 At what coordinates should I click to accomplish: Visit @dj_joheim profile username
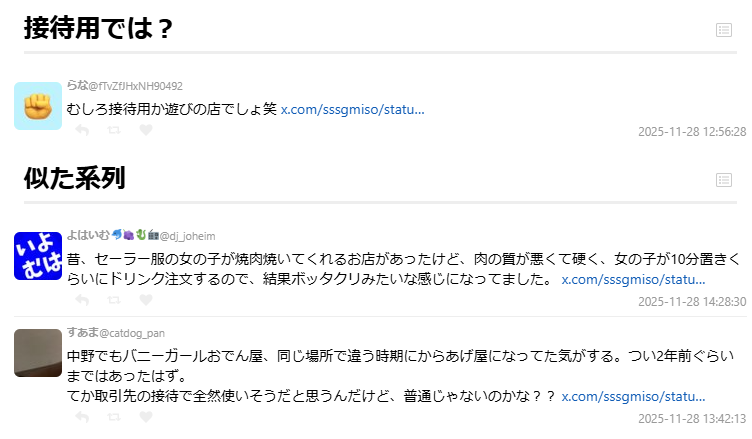click(188, 236)
